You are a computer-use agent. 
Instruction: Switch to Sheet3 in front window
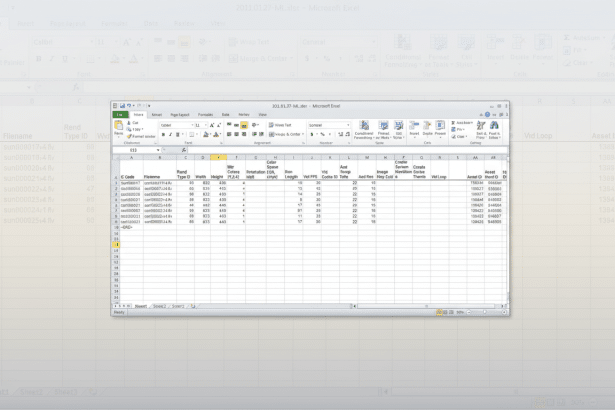tap(178, 306)
